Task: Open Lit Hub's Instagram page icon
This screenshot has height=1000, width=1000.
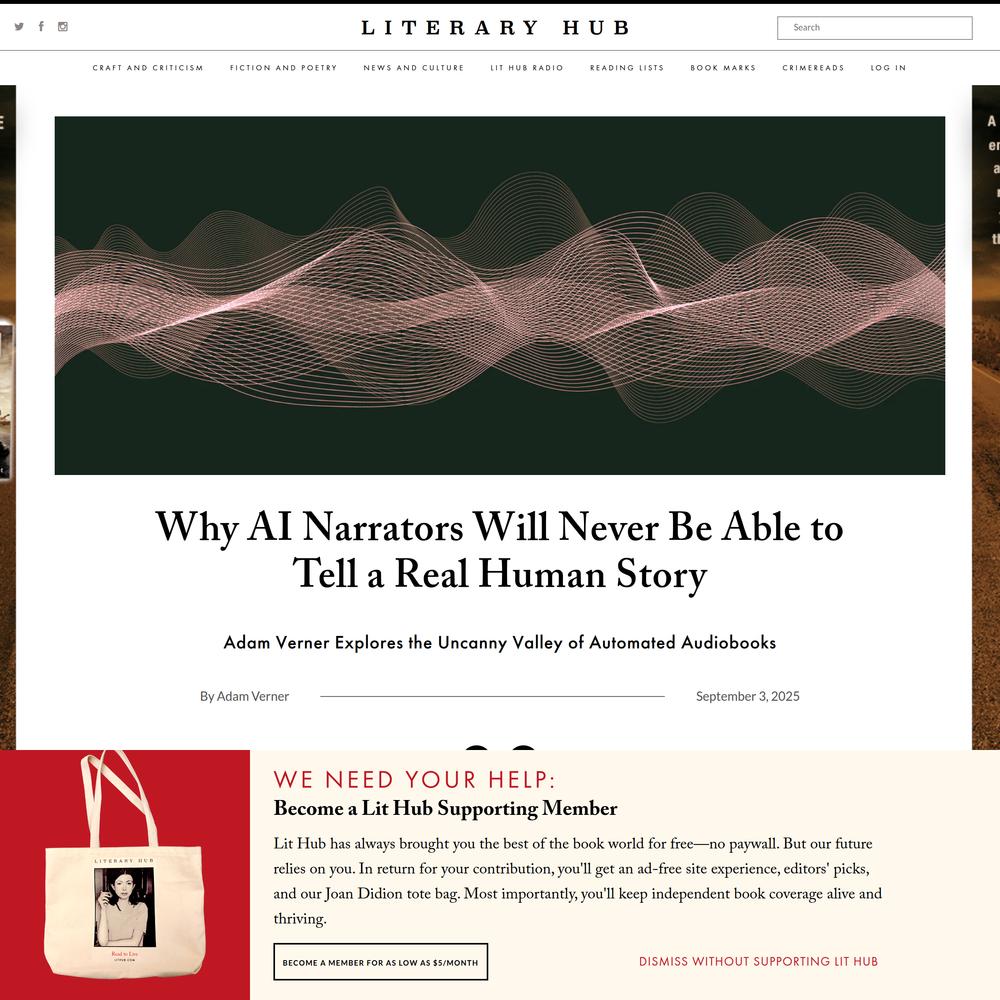Action: pyautogui.click(x=62, y=26)
